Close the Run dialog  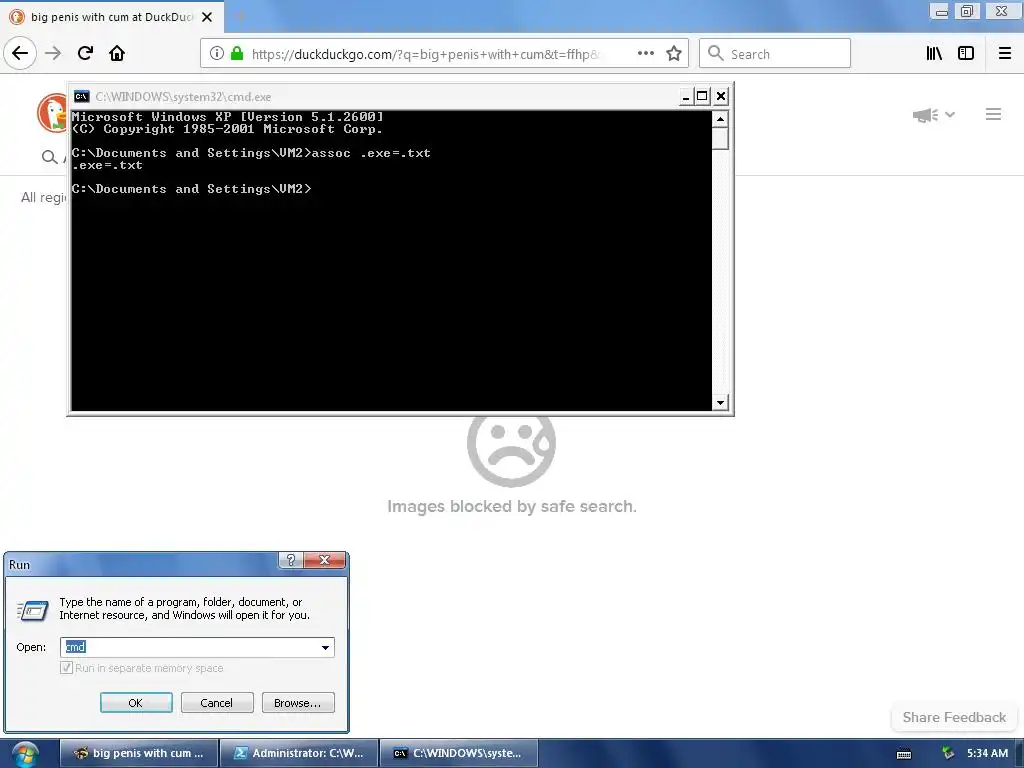point(324,560)
